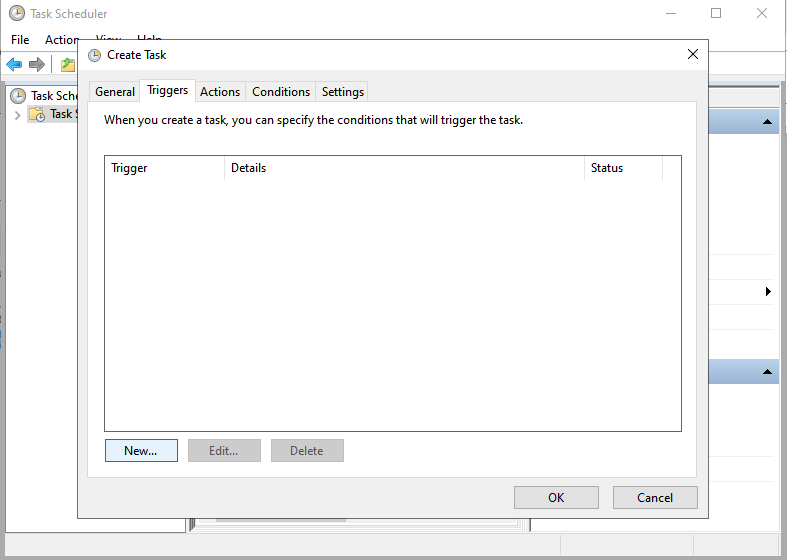Collapse the lower Actions pane section arrow
This screenshot has height=560, width=787.
tap(767, 372)
